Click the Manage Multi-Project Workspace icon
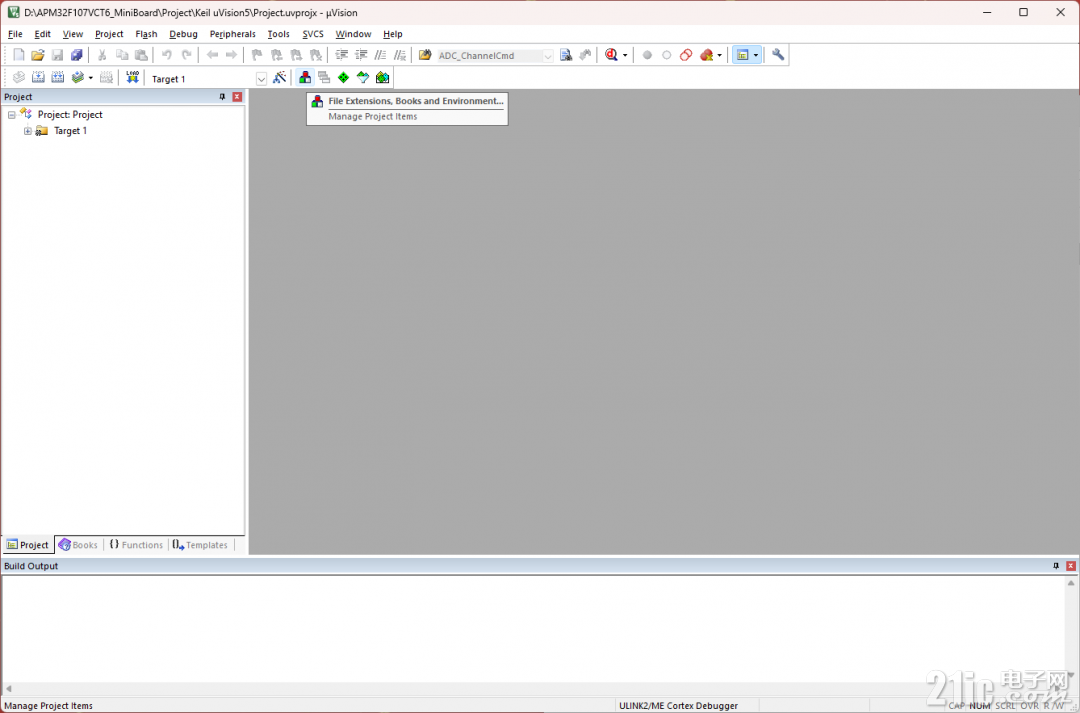The width and height of the screenshot is (1080, 713). 324,78
